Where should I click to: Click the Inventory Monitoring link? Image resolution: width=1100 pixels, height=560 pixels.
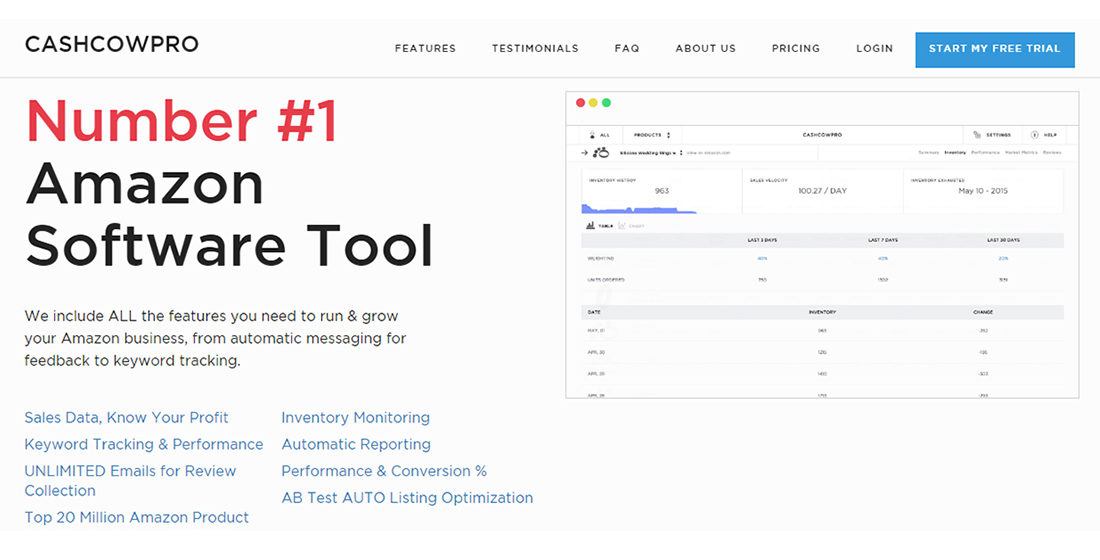click(356, 418)
